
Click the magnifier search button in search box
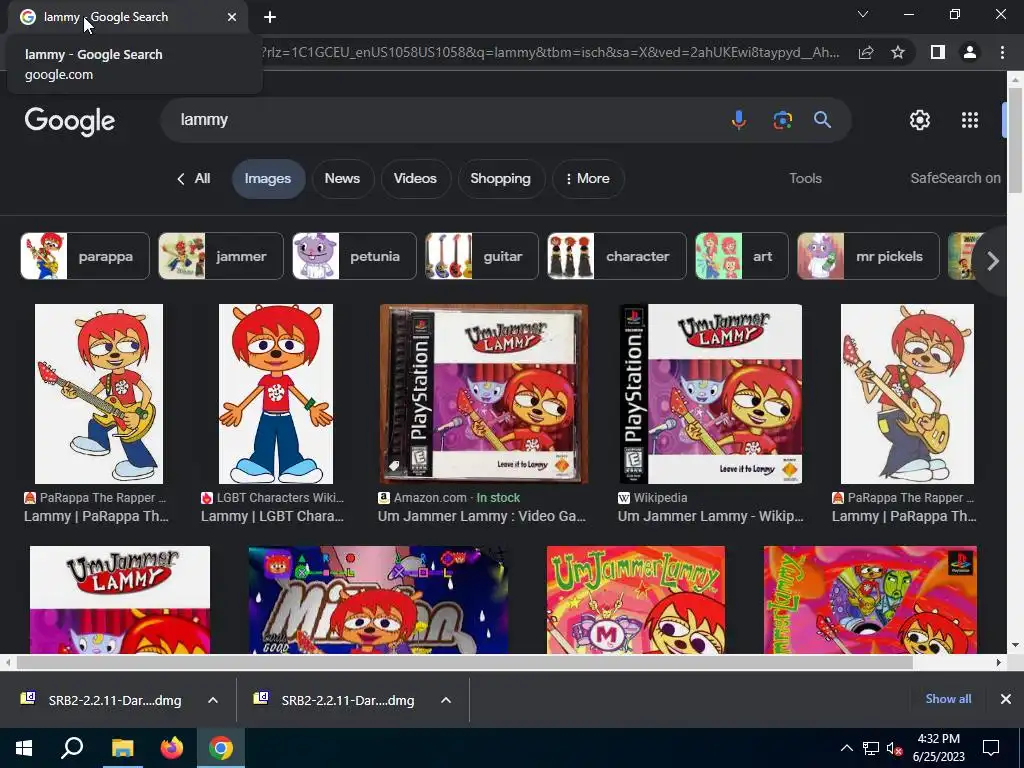coord(822,120)
